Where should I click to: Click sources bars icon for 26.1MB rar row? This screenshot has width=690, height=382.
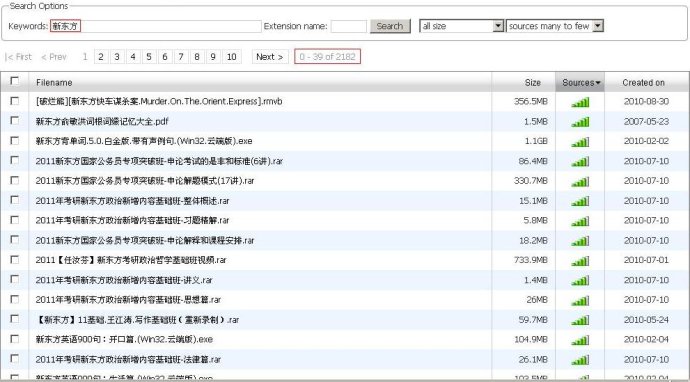[x=580, y=360]
